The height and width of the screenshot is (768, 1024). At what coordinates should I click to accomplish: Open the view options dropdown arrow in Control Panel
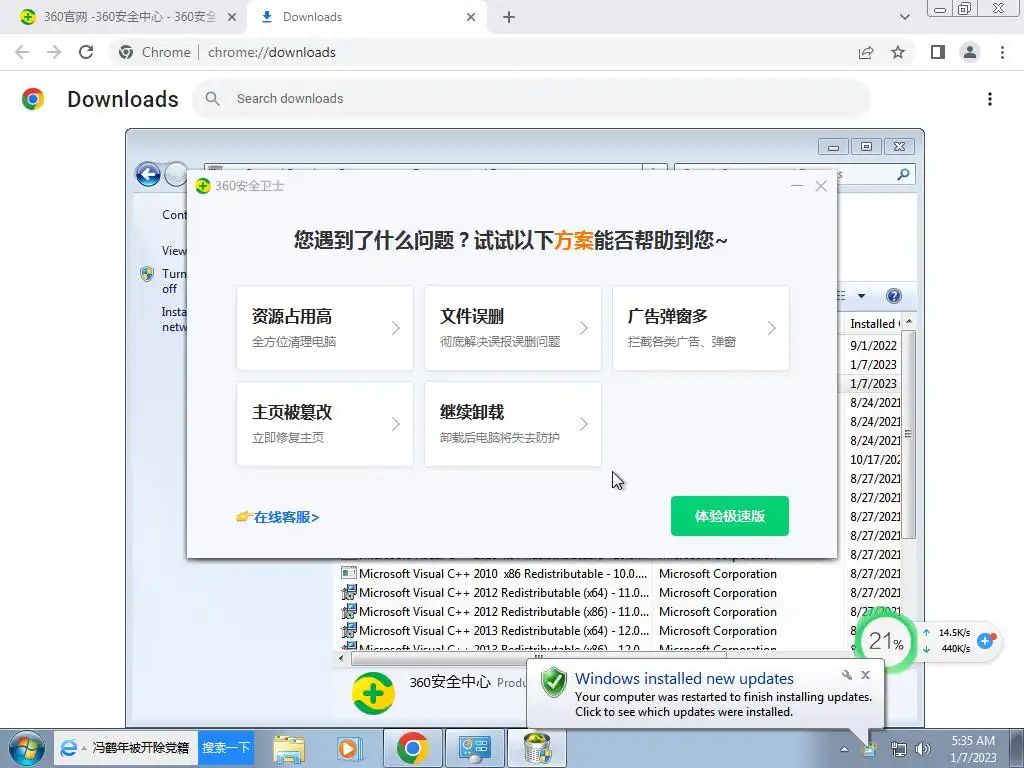(x=861, y=296)
